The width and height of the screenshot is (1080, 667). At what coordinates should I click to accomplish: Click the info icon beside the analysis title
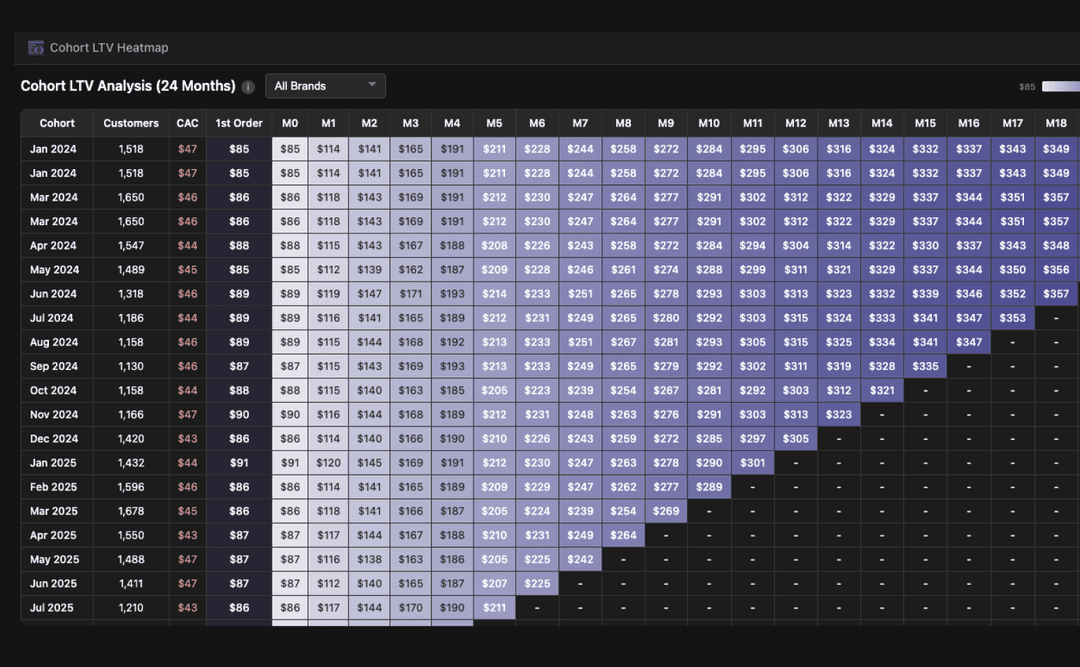click(247, 86)
